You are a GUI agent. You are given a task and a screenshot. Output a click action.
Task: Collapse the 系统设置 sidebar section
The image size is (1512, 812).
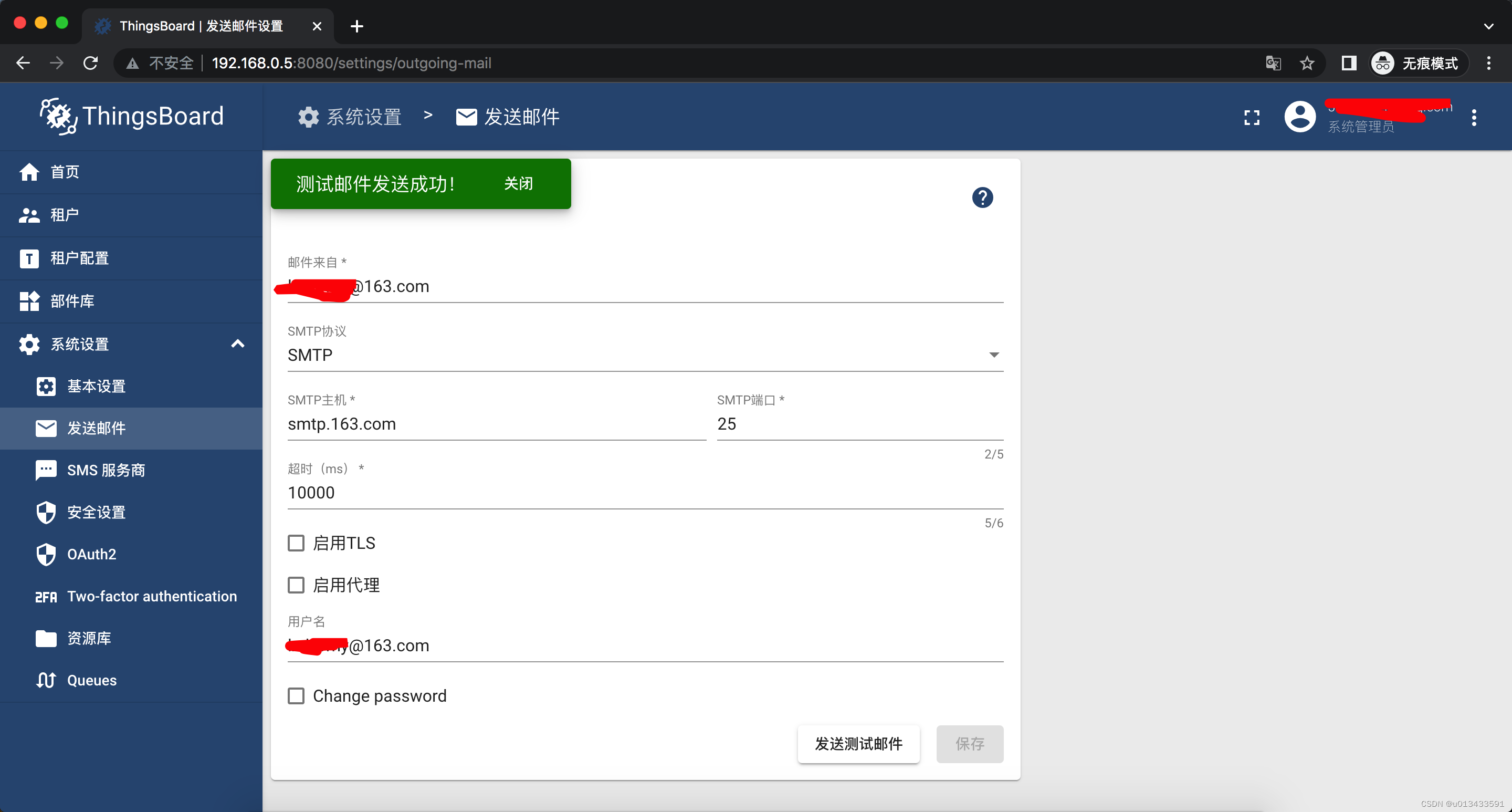(x=237, y=344)
